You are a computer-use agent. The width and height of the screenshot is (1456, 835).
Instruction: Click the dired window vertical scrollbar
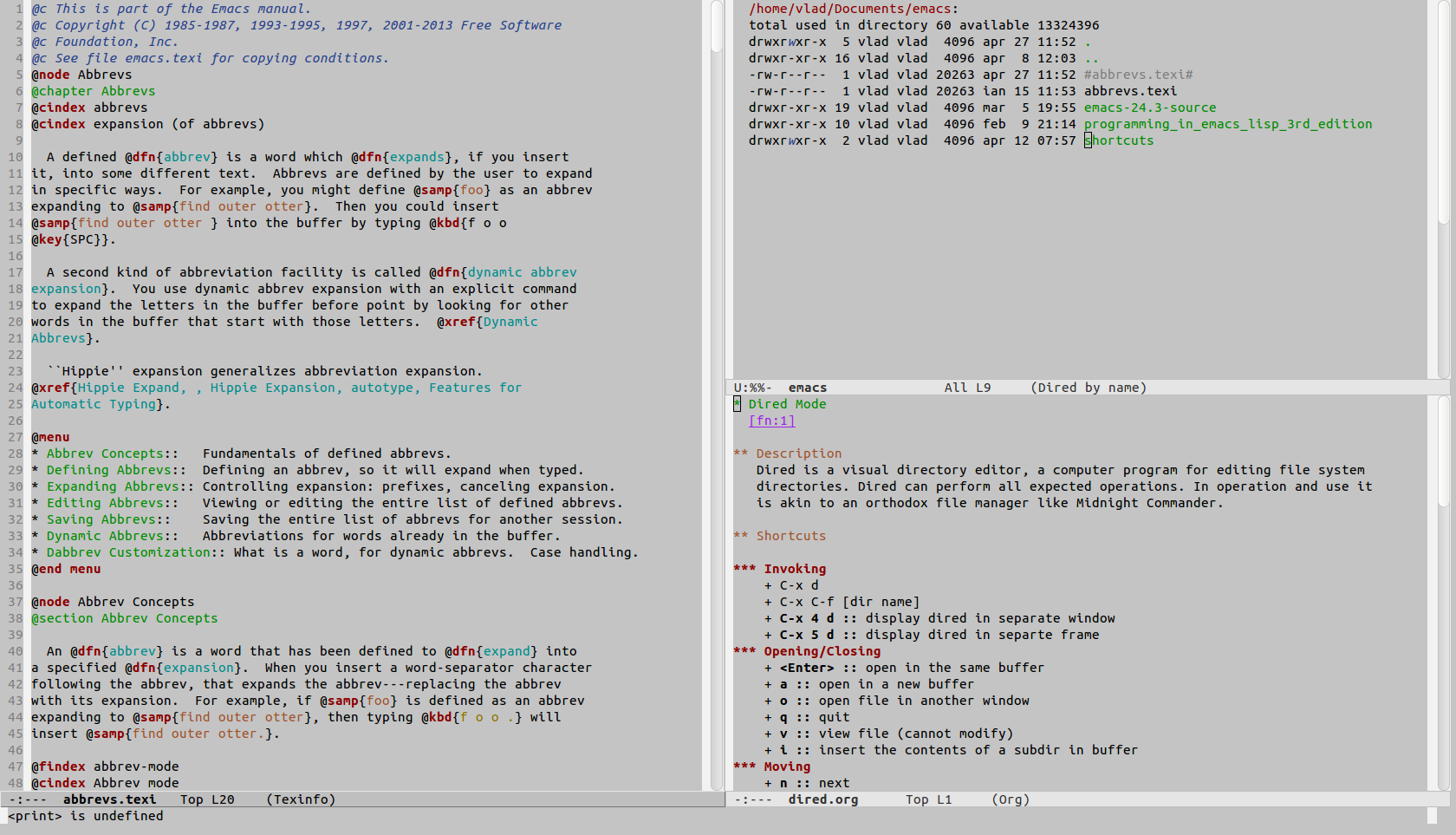1443,189
